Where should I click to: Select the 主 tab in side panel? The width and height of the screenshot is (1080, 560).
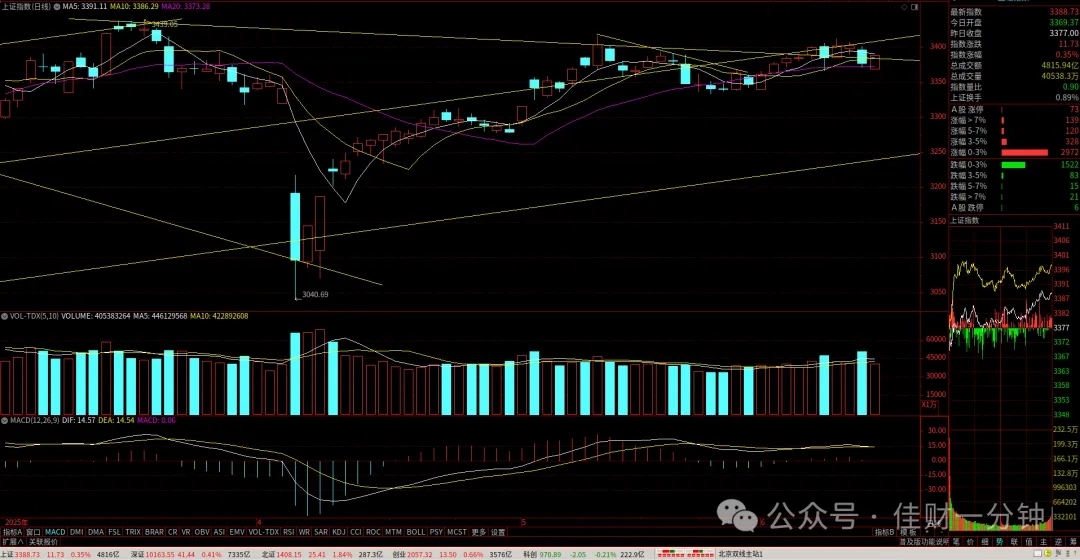click(1043, 542)
